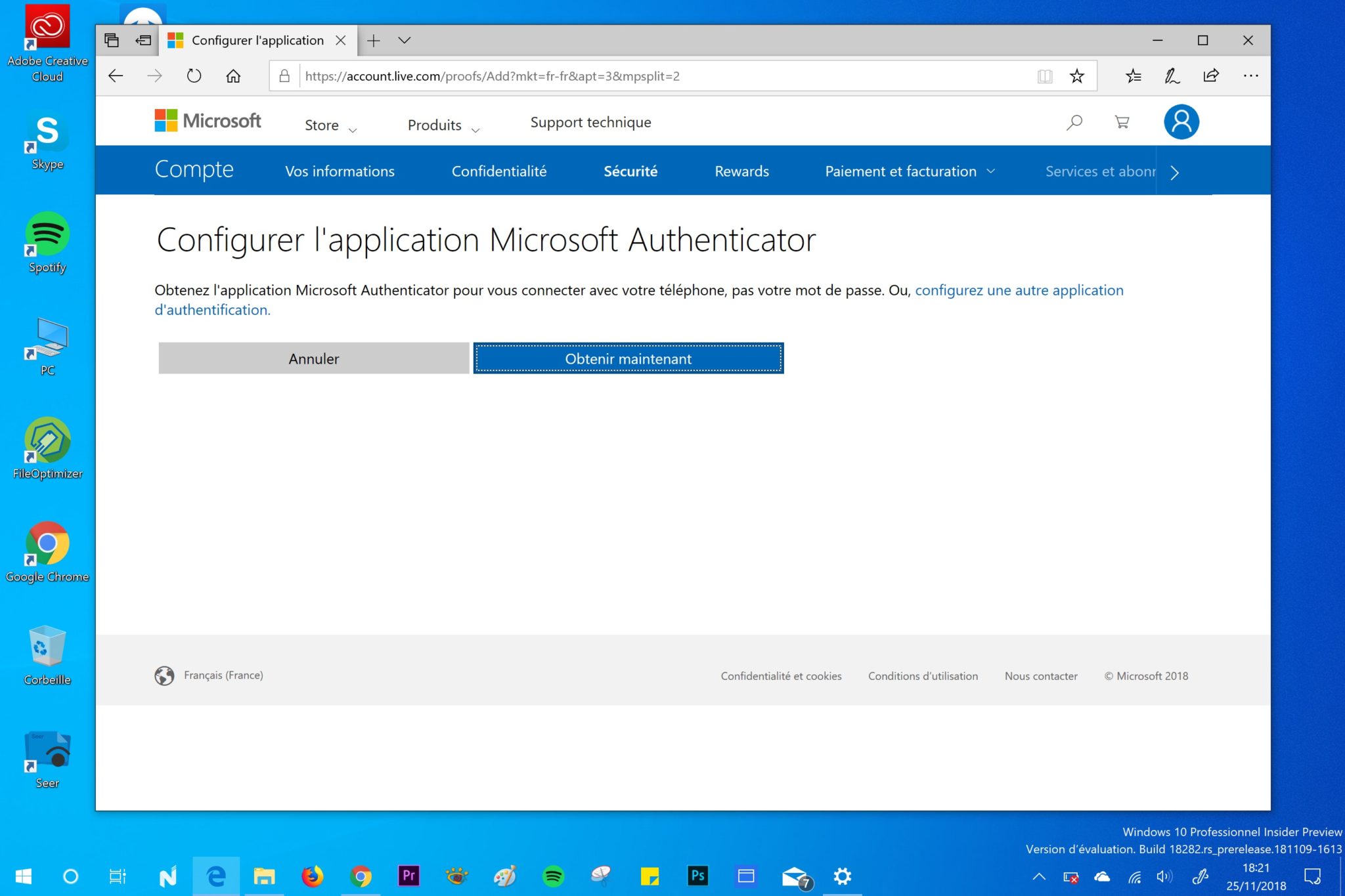This screenshot has width=1345, height=896.
Task: Refresh the page with reload icon
Action: pos(194,76)
